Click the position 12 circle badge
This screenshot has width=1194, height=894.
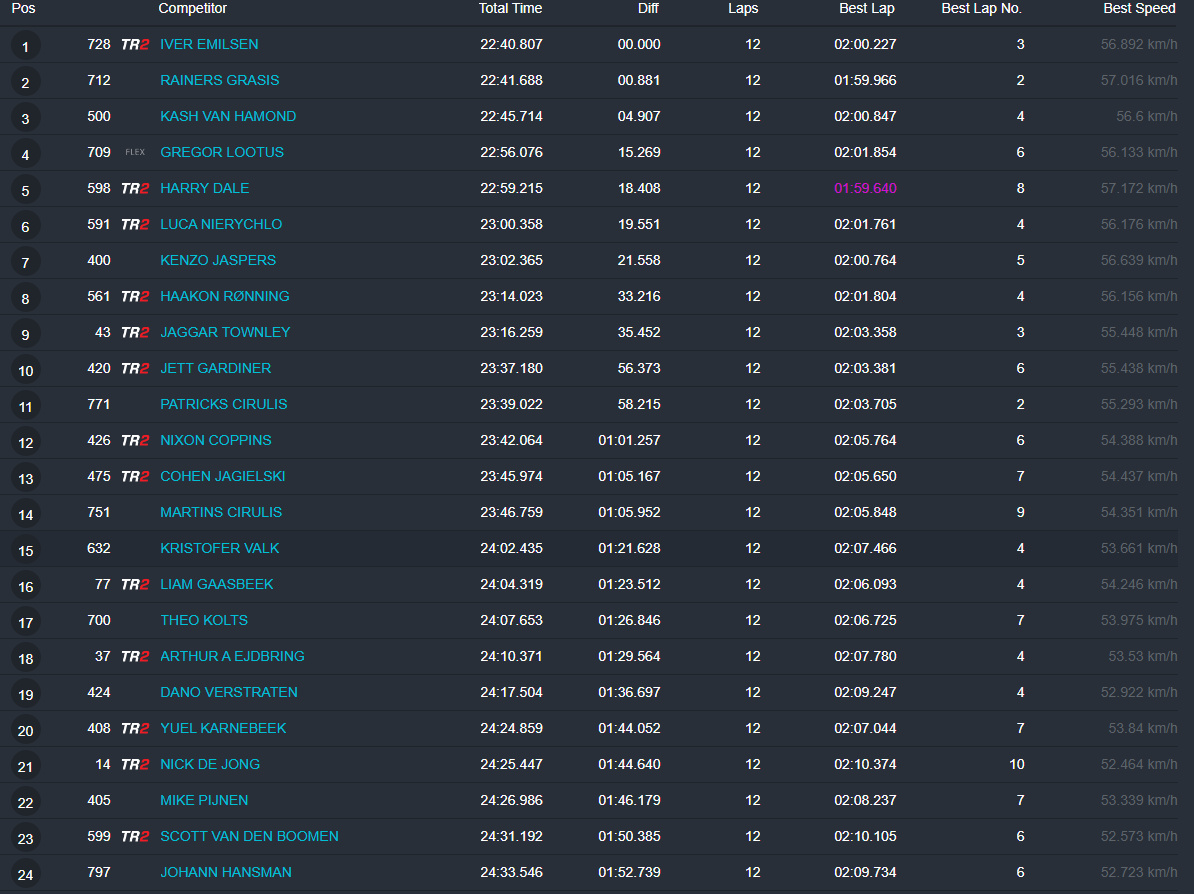click(x=26, y=442)
